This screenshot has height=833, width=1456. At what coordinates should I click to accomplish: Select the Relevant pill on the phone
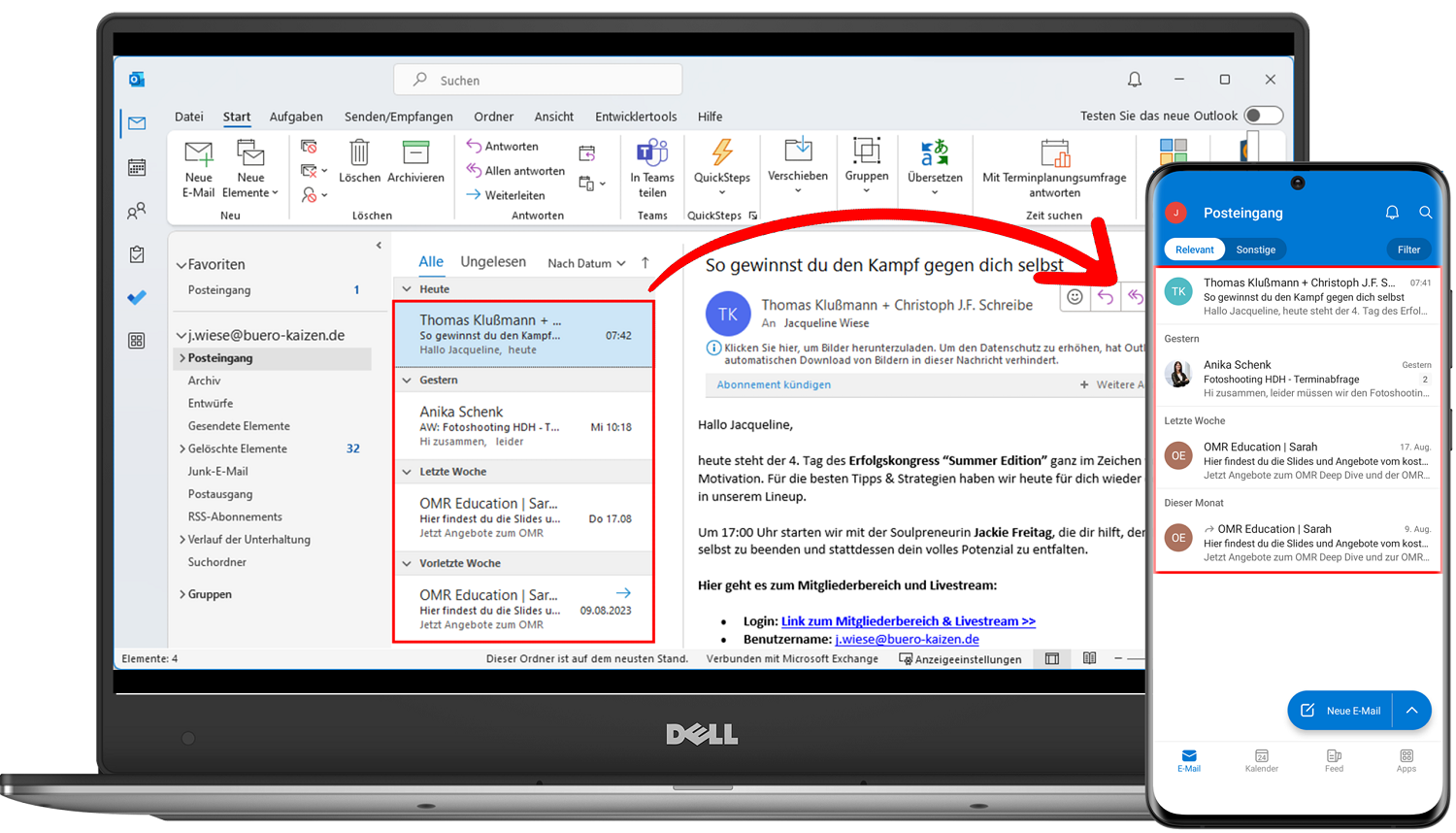click(x=1194, y=250)
